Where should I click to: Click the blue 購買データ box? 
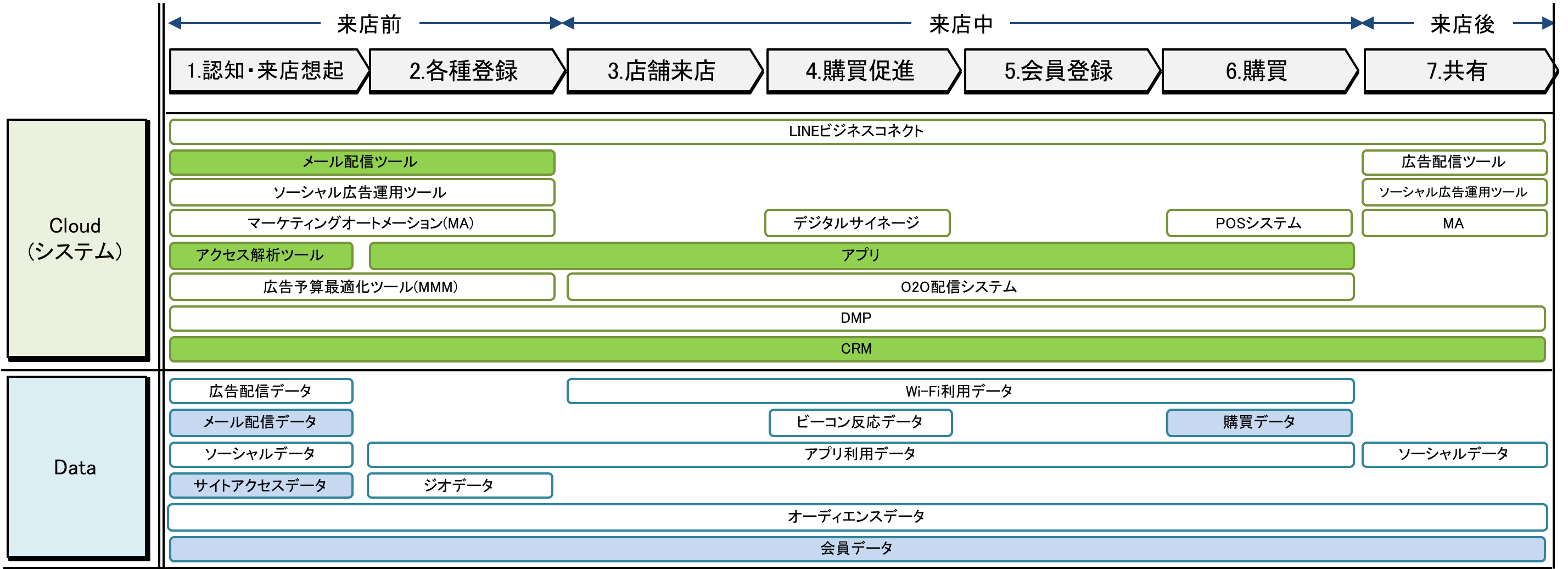[1258, 422]
